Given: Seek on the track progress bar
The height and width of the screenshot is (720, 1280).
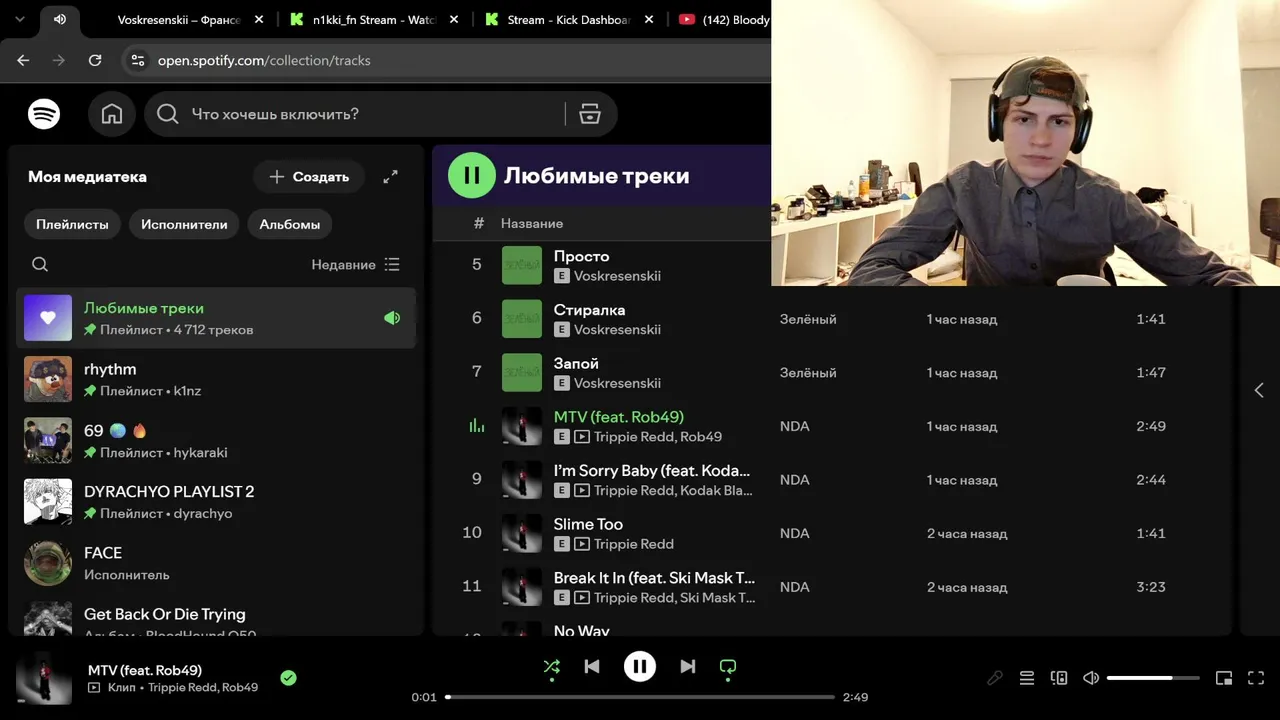Looking at the screenshot, I should (640, 697).
